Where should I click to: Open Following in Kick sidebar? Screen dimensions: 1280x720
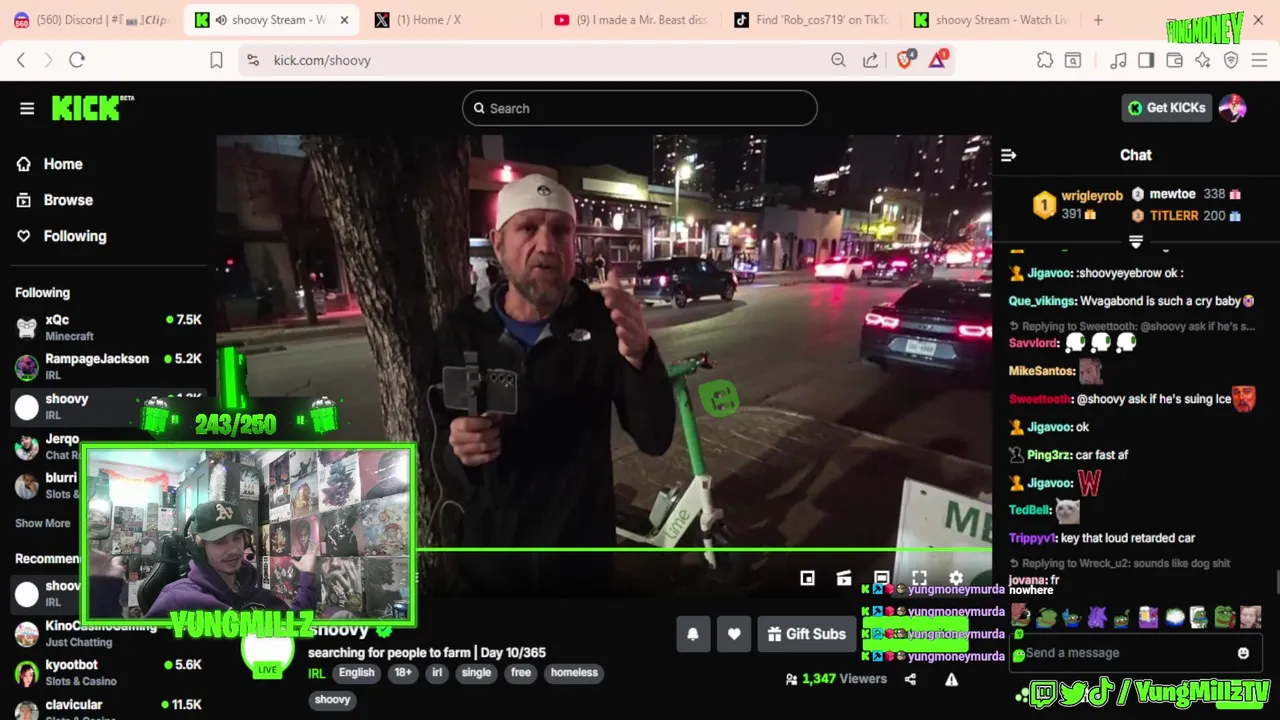coord(62,236)
